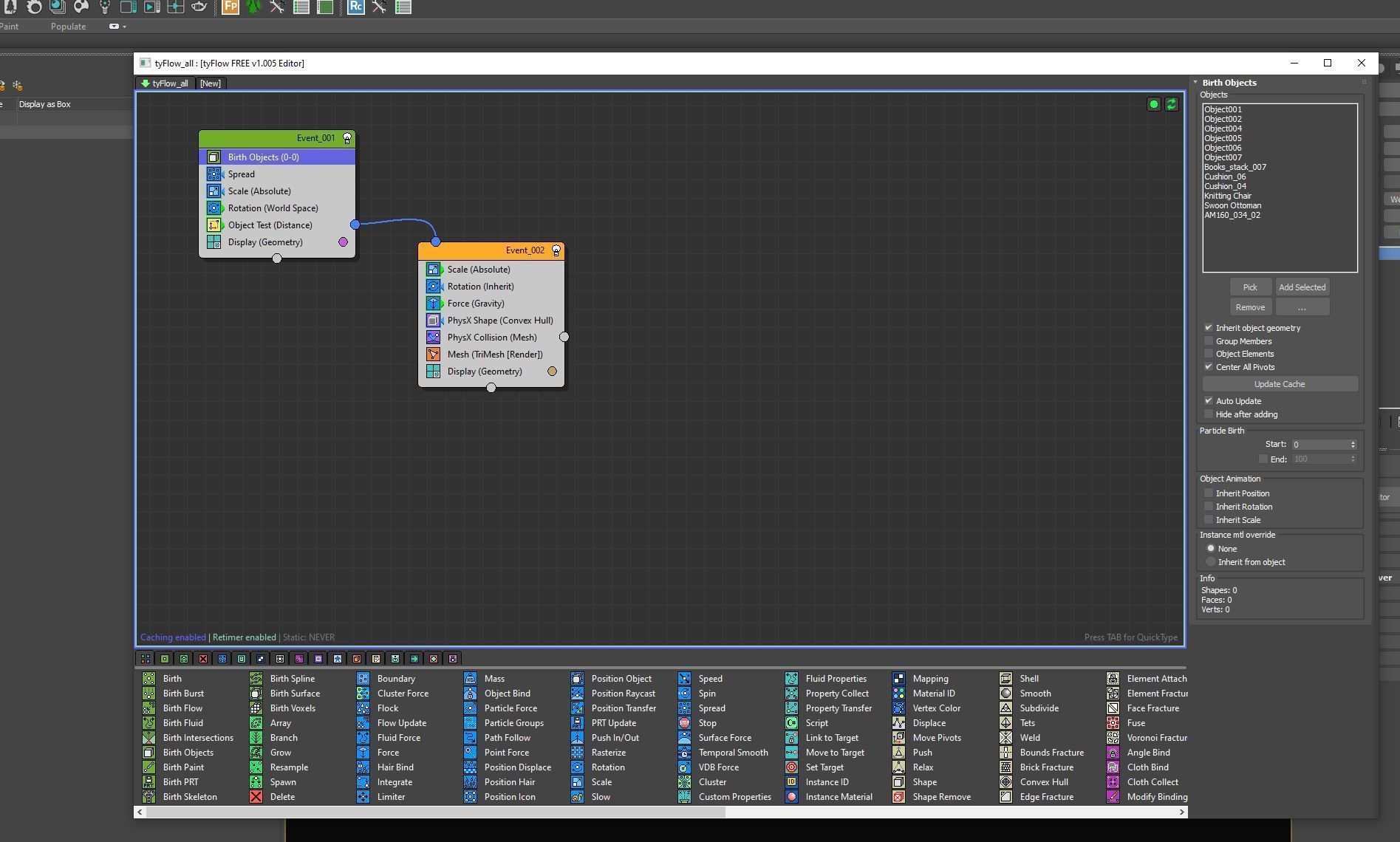Open the [New] flow tab
Image resolution: width=1400 pixels, height=842 pixels.
click(211, 83)
